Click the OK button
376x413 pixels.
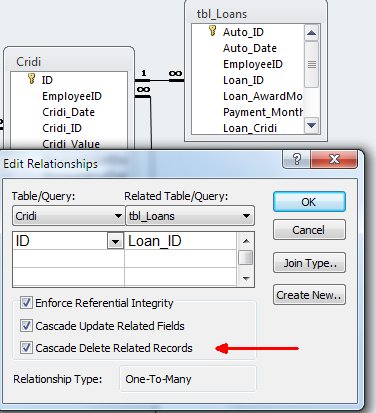[309, 202]
